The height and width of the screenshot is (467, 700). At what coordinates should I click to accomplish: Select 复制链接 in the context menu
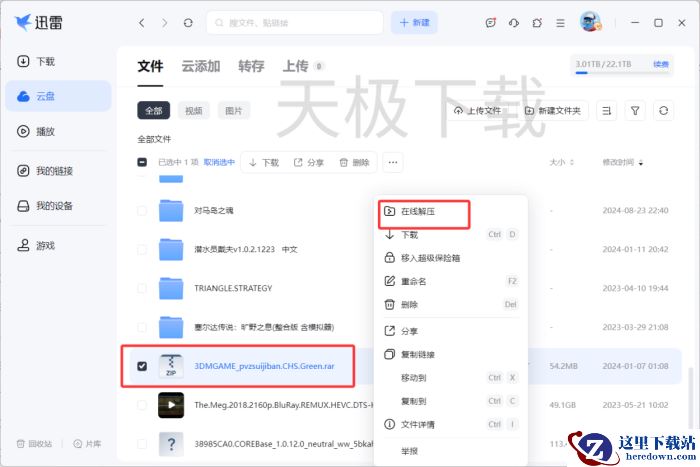coord(451,354)
